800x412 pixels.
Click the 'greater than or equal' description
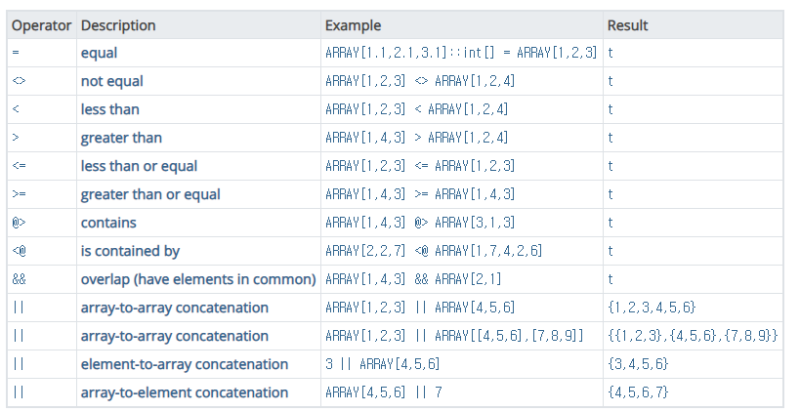click(x=150, y=194)
